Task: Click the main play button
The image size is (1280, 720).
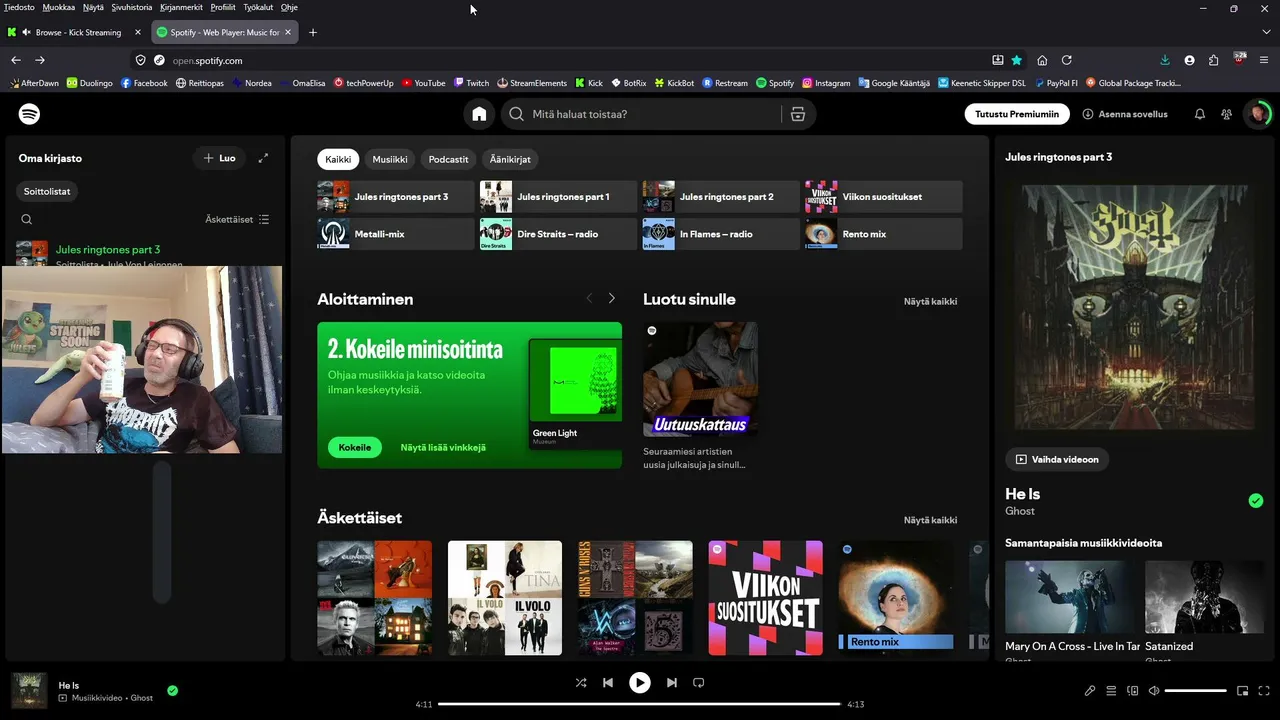Action: coord(640,683)
